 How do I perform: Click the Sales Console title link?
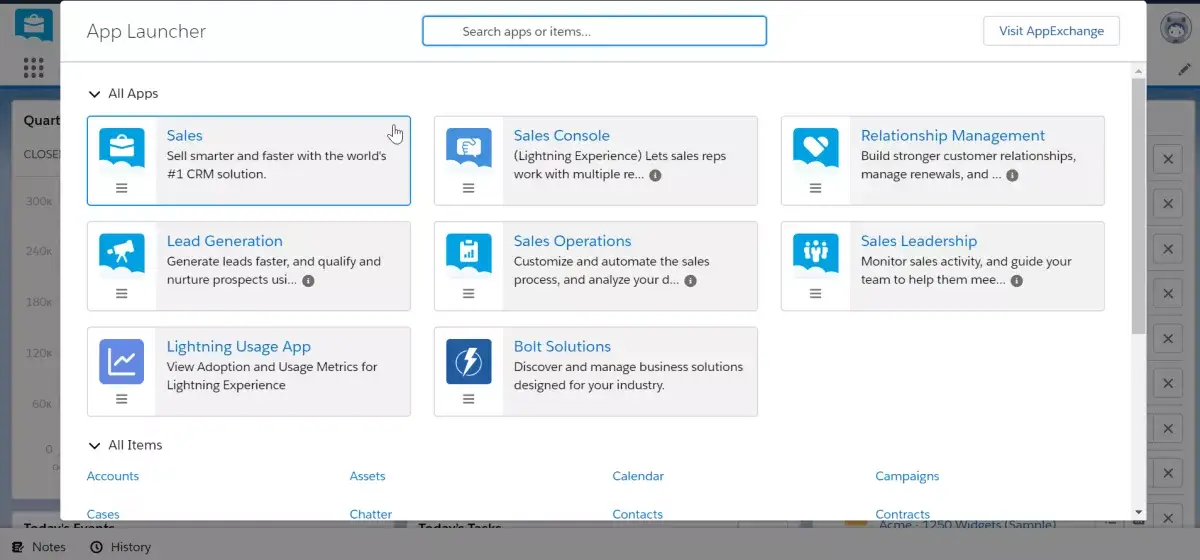click(x=561, y=135)
